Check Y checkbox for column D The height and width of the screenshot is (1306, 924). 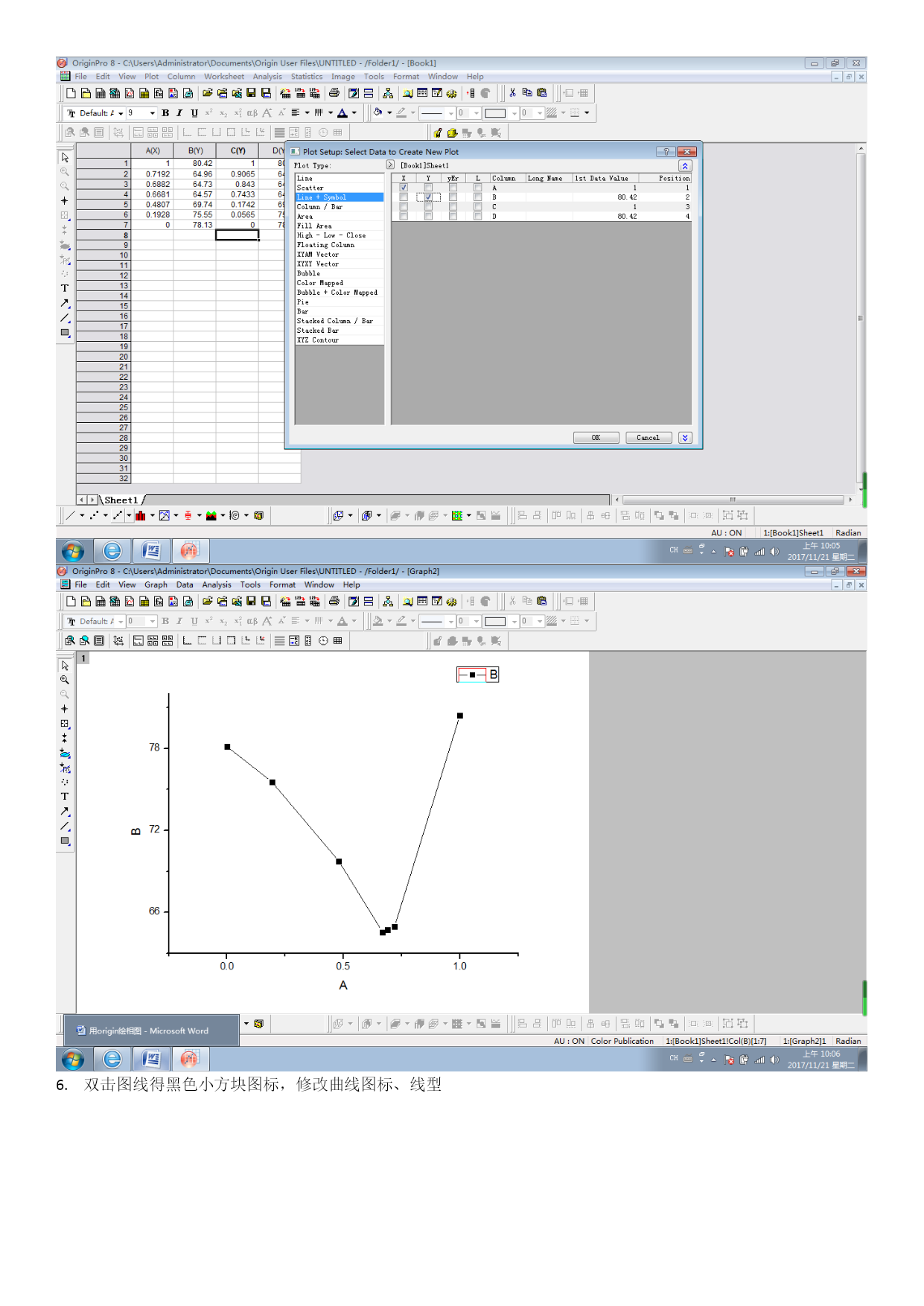point(428,217)
